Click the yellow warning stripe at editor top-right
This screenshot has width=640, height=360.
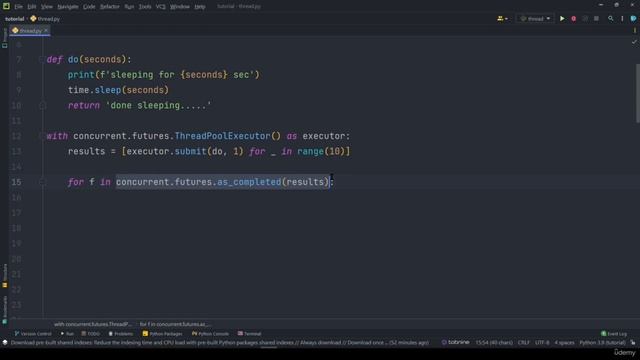click(635, 31)
